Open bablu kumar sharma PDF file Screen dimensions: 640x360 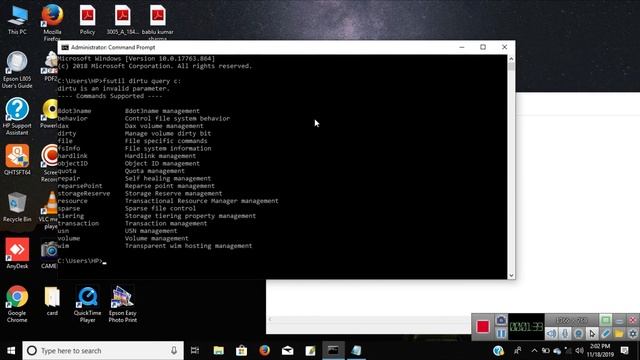(x=158, y=22)
